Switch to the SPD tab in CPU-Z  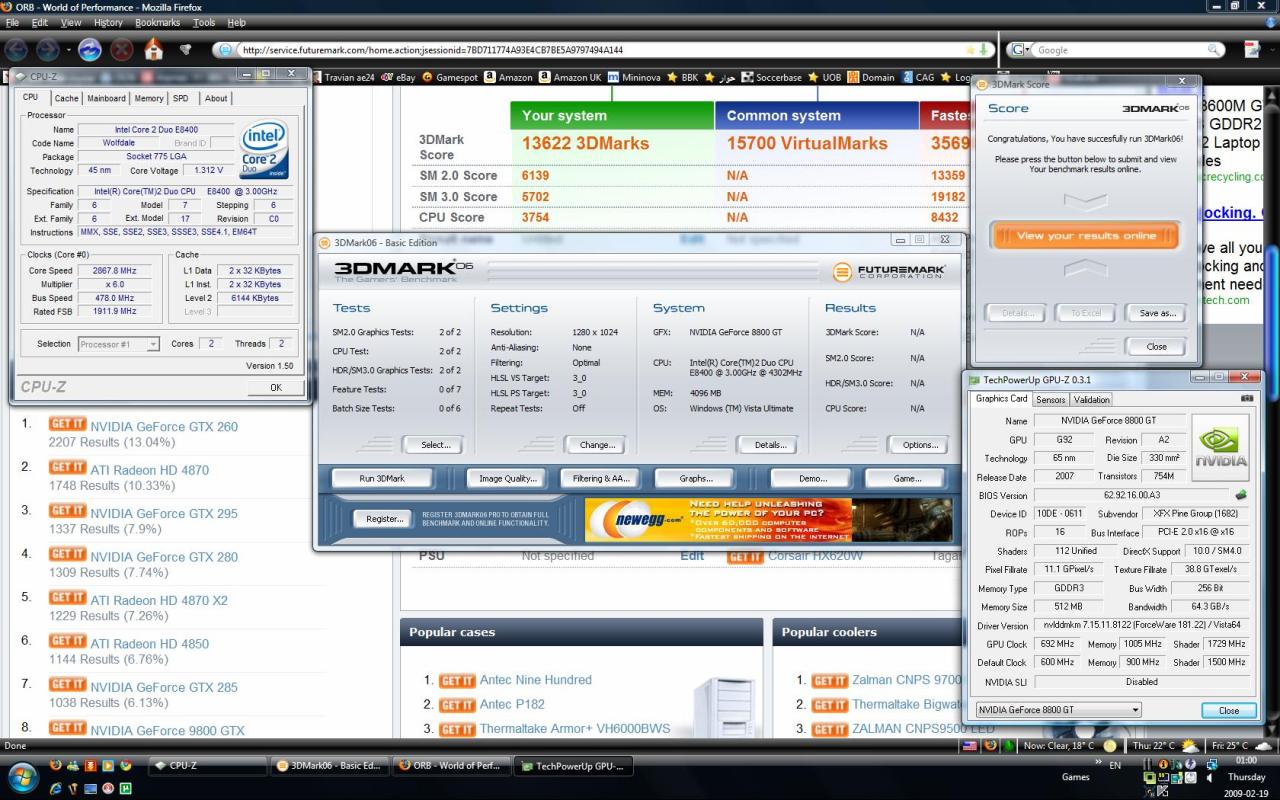tap(181, 98)
